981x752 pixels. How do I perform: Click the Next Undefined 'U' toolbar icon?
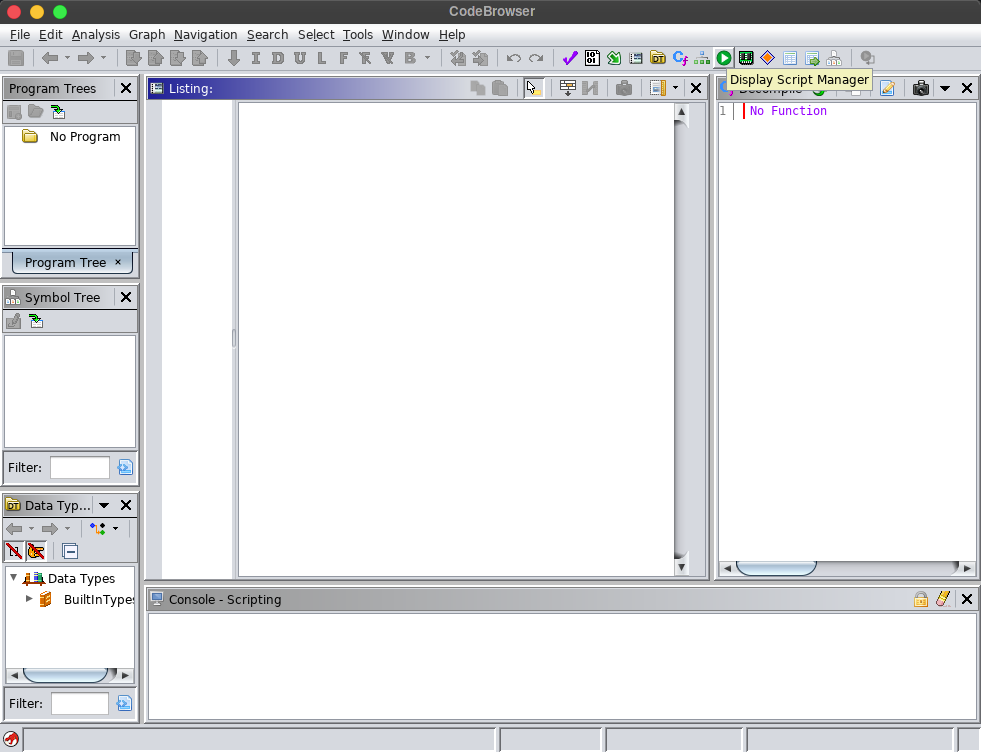tap(300, 58)
